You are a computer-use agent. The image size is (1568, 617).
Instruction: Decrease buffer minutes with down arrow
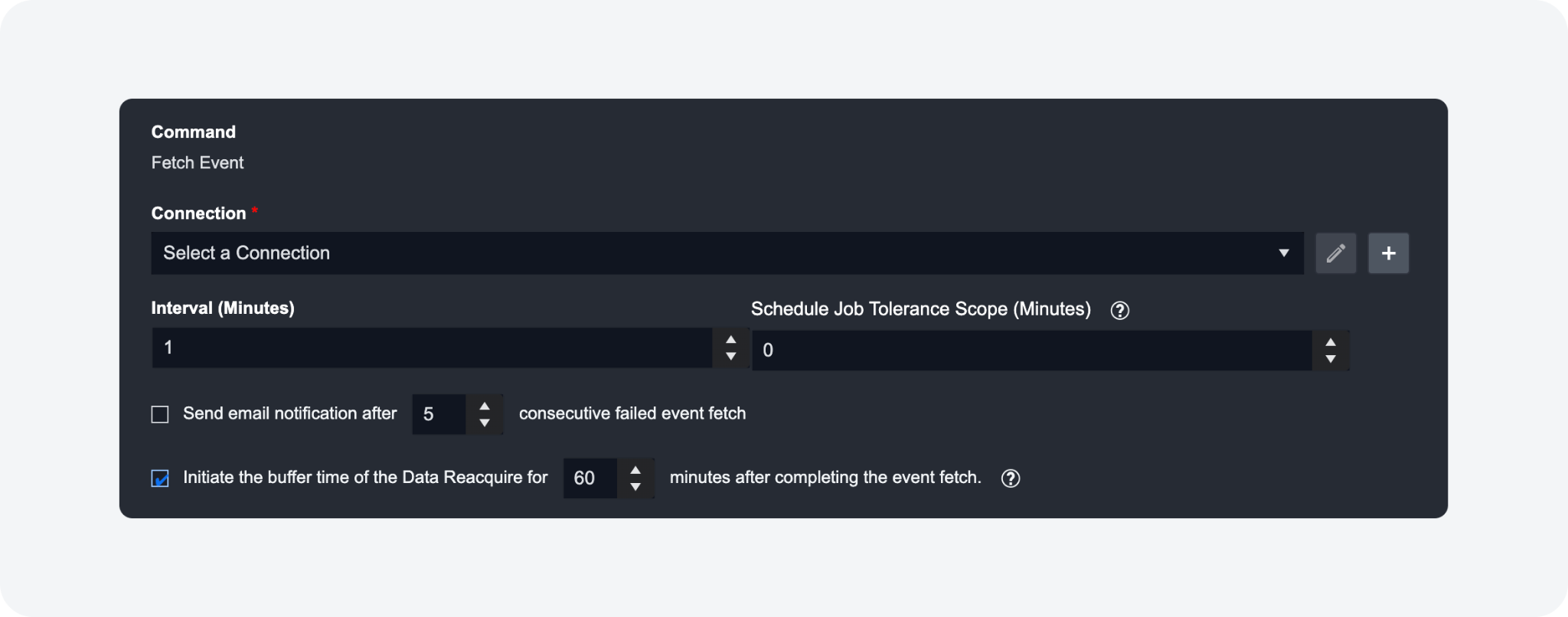pos(635,487)
